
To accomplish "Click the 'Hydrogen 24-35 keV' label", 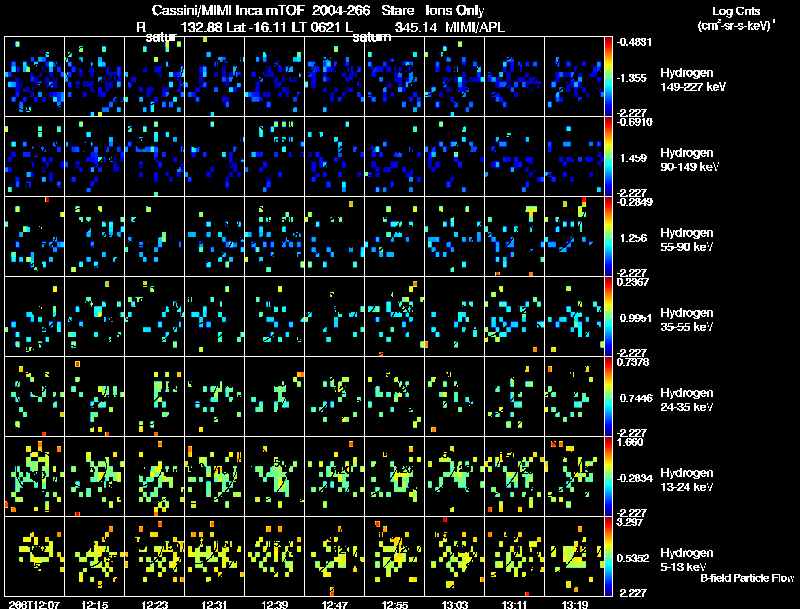I will click(687, 400).
